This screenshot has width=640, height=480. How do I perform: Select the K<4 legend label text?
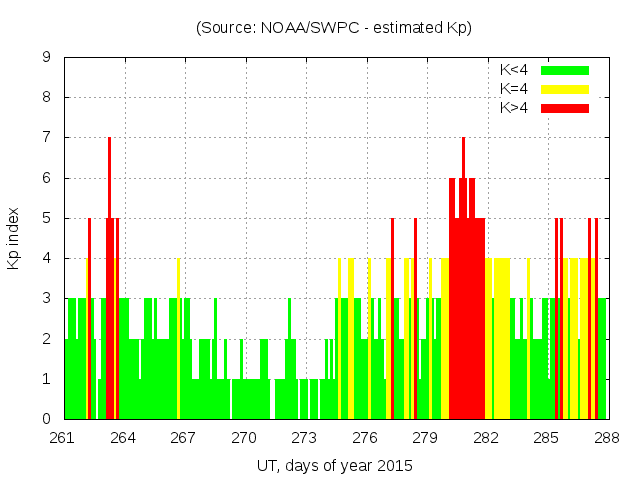point(514,70)
